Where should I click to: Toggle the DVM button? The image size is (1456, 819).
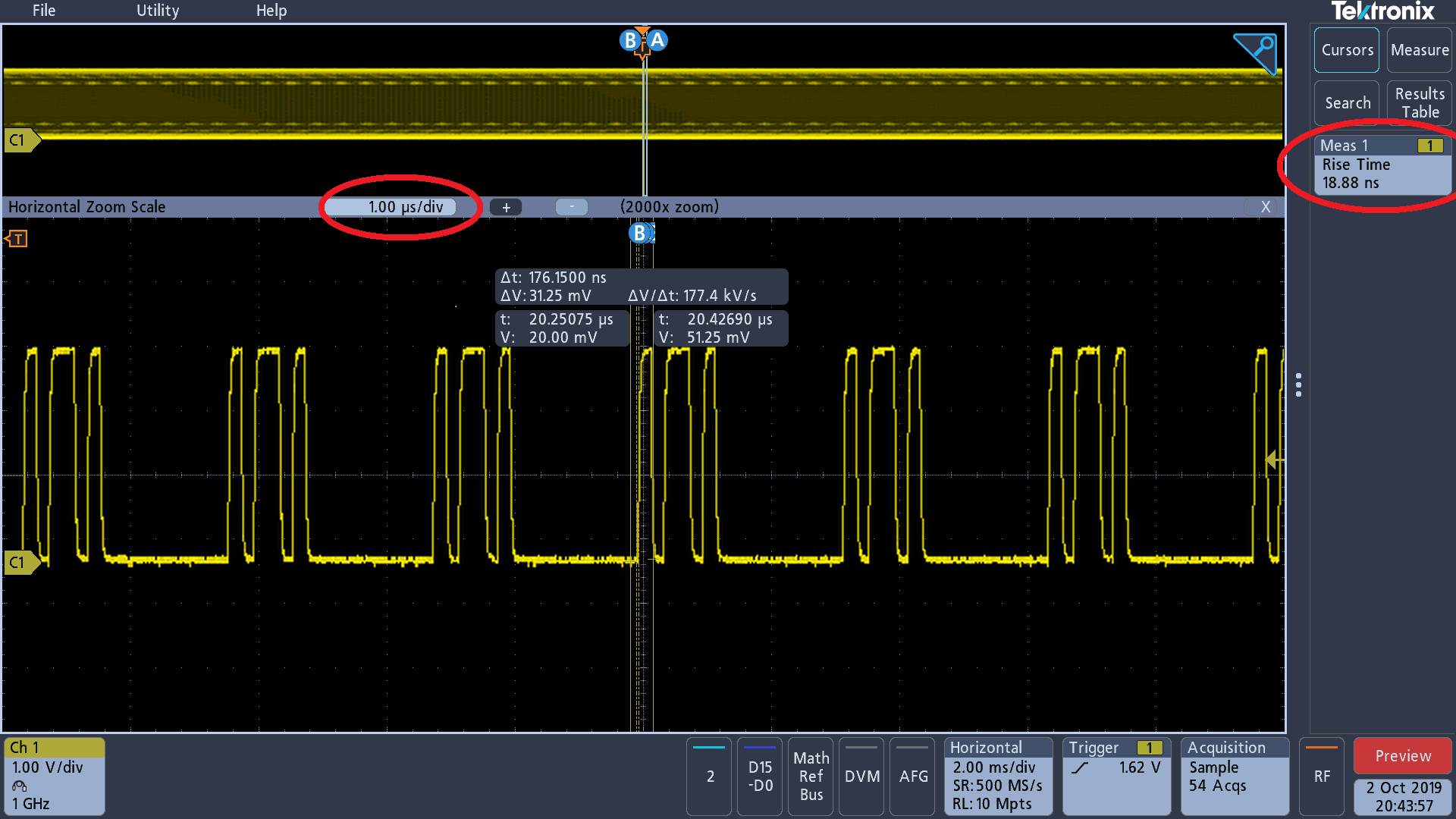tap(862, 776)
